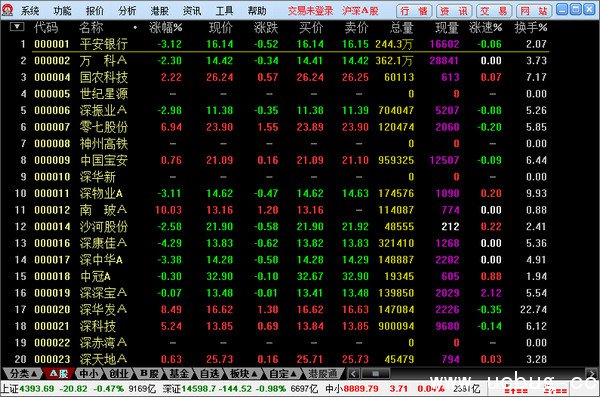Open the 工具 menu
Viewport: 600px width, 397px height.
click(224, 11)
